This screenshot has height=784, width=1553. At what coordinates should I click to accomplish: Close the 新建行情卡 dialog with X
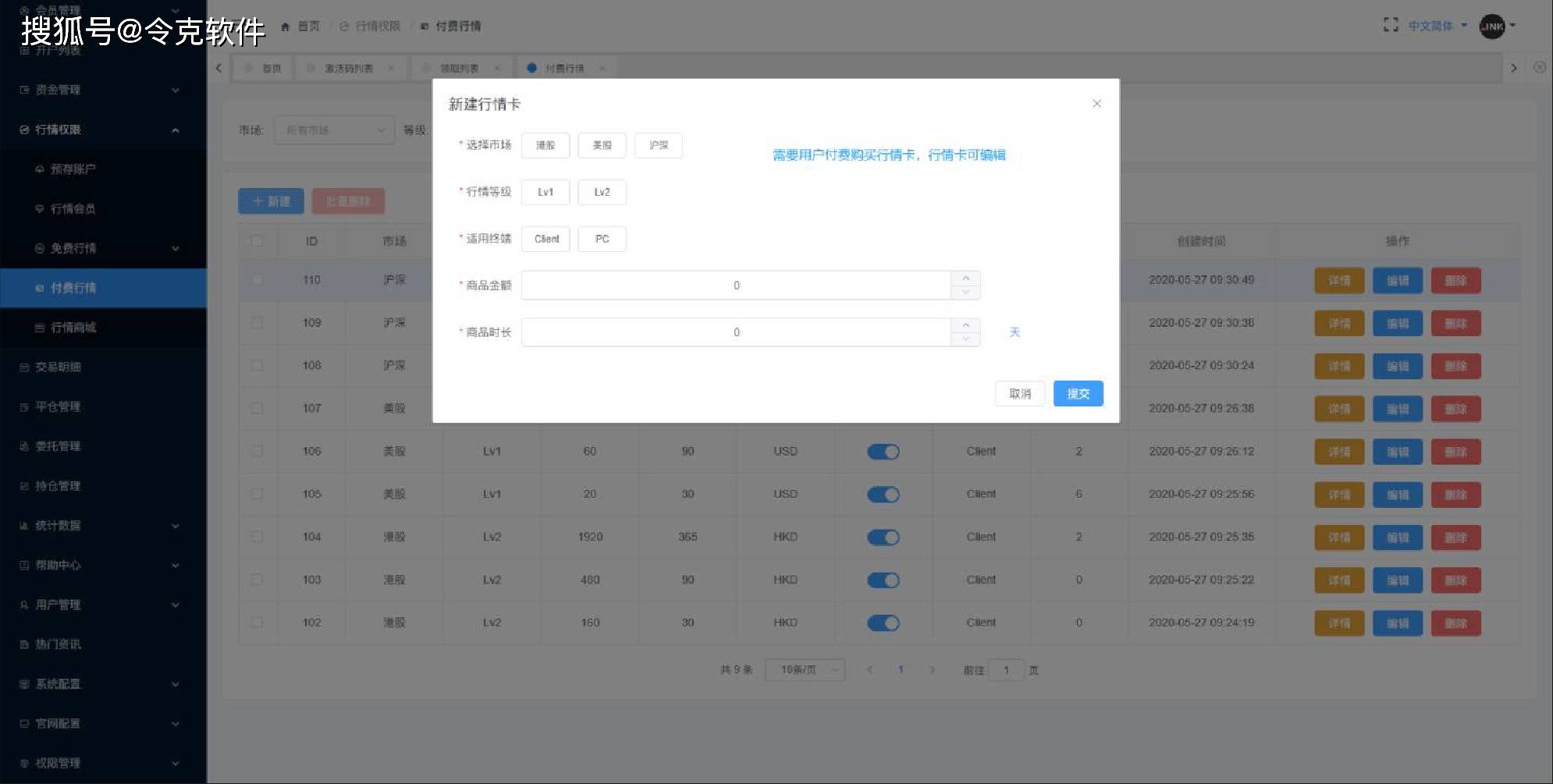[x=1096, y=104]
